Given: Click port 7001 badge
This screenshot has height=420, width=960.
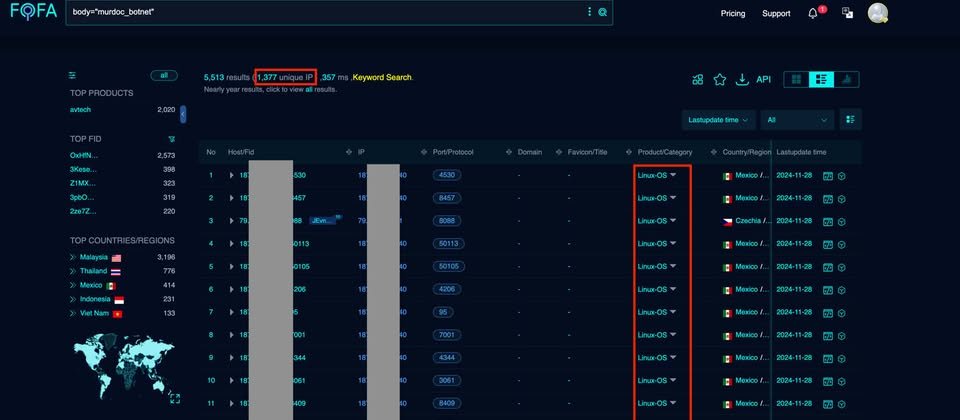Looking at the screenshot, I should (447, 336).
